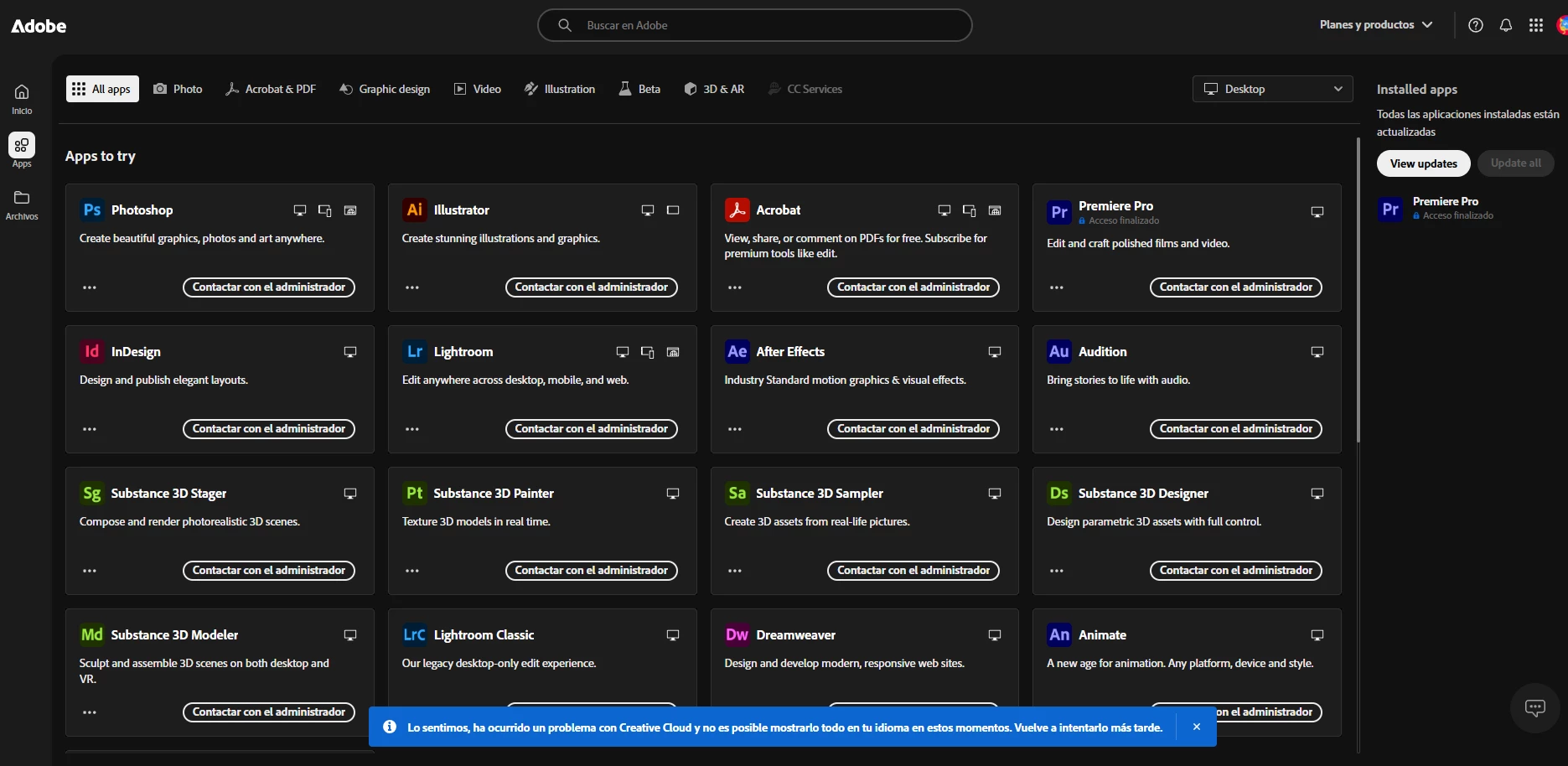Switch to the Acrobat & PDF tab
This screenshot has width=1568, height=766.
click(x=271, y=89)
